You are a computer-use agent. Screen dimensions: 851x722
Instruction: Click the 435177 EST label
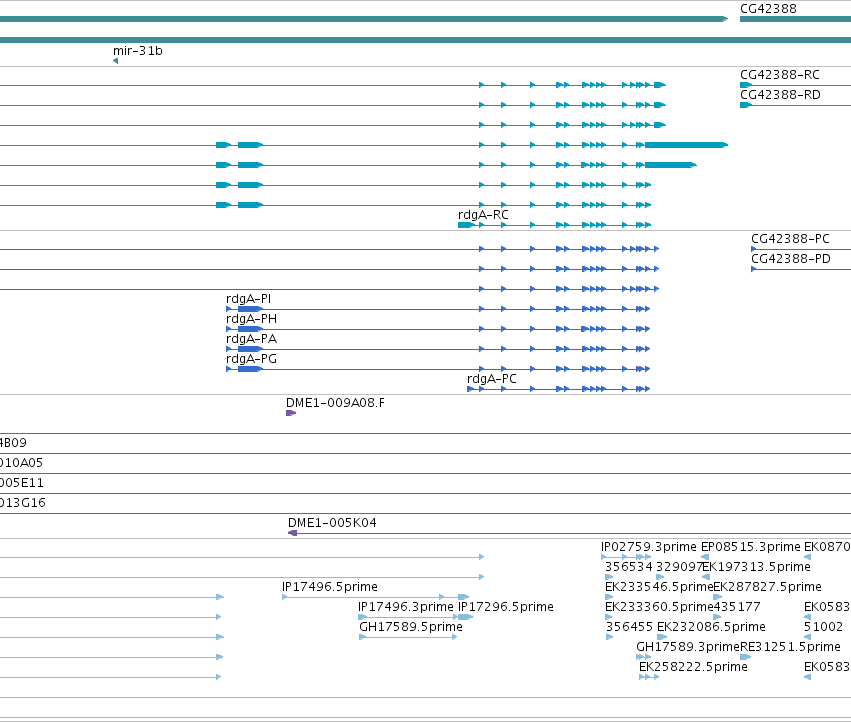pyautogui.click(x=737, y=607)
